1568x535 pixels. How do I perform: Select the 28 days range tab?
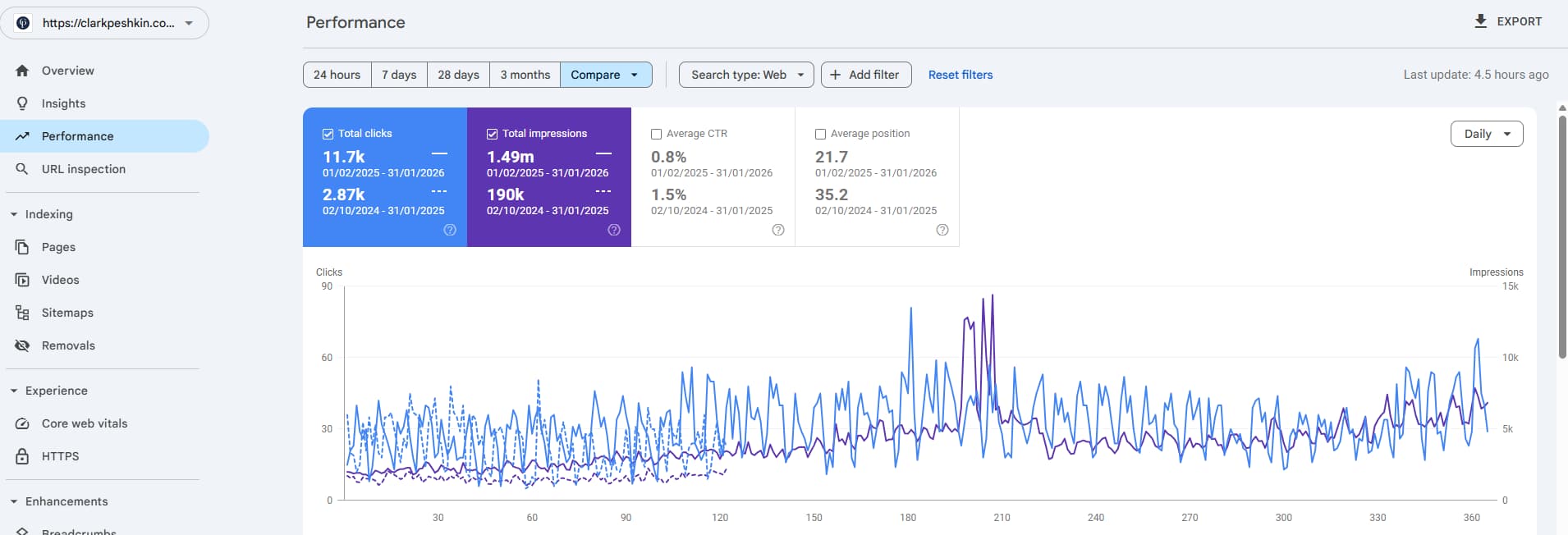458,75
